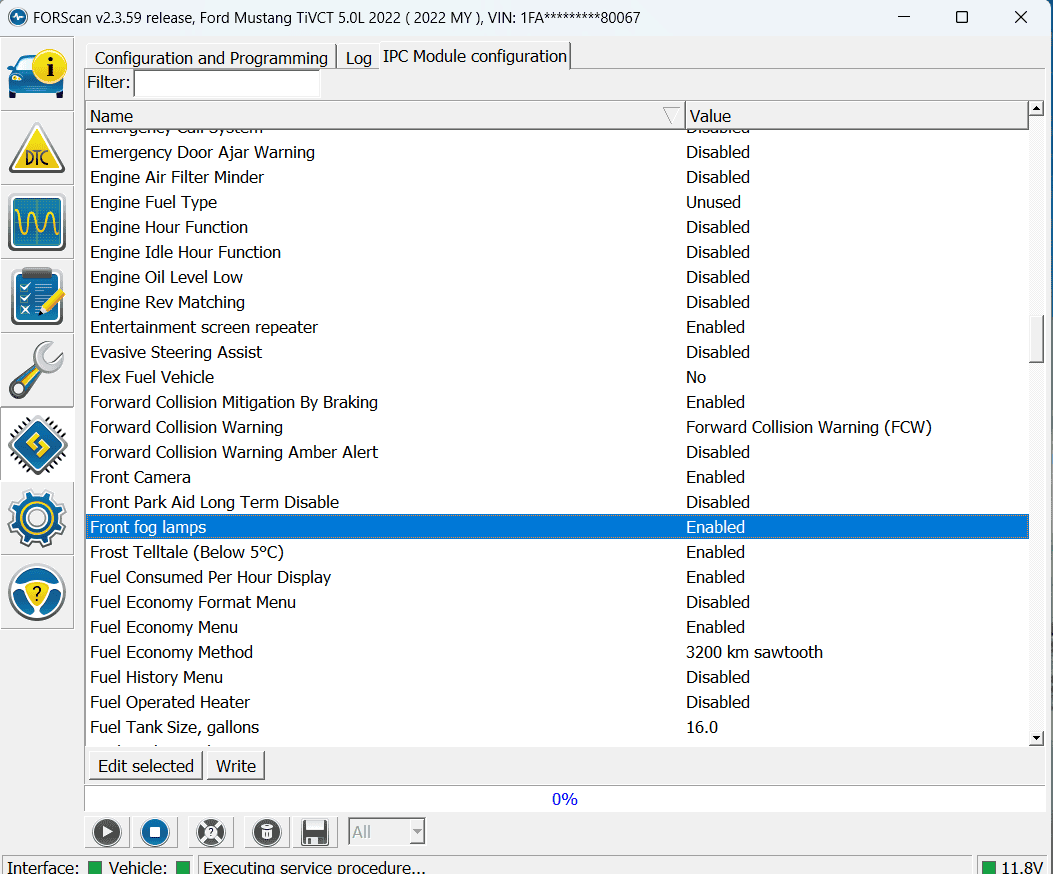Select Front Park Aid Long Term Disable row
Viewport: 1053px width, 874px height.
[x=557, y=502]
